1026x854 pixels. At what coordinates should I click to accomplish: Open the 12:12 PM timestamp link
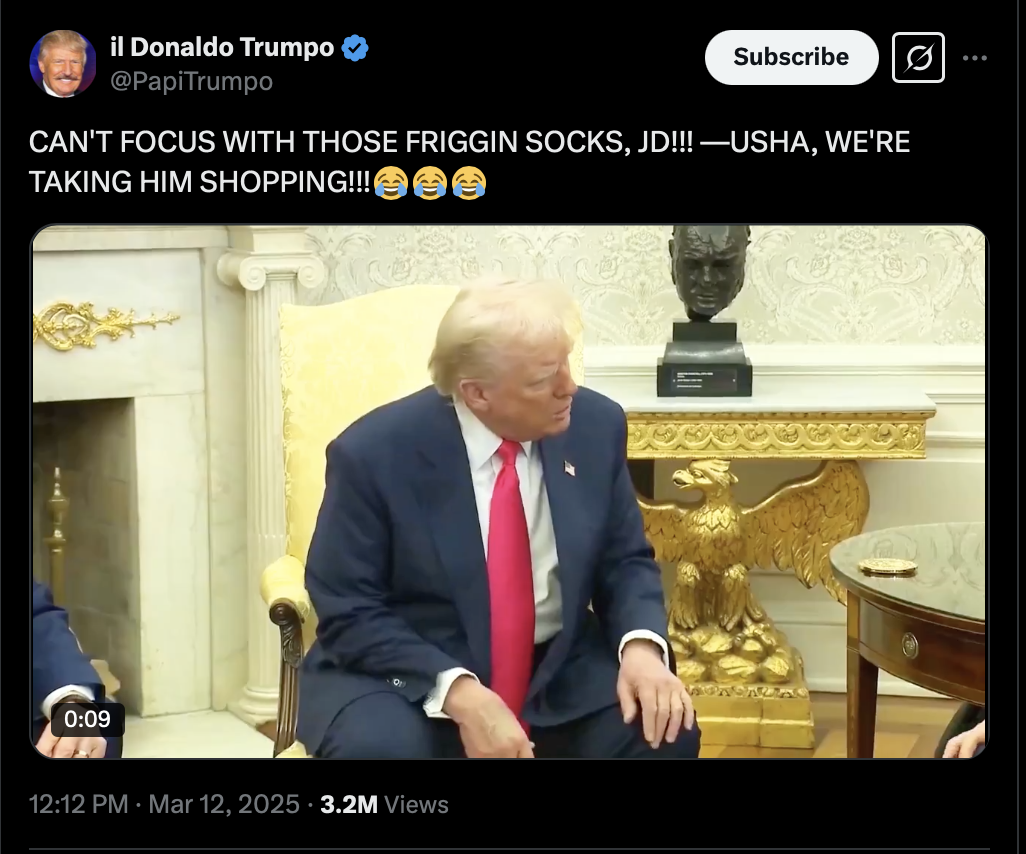click(x=79, y=804)
